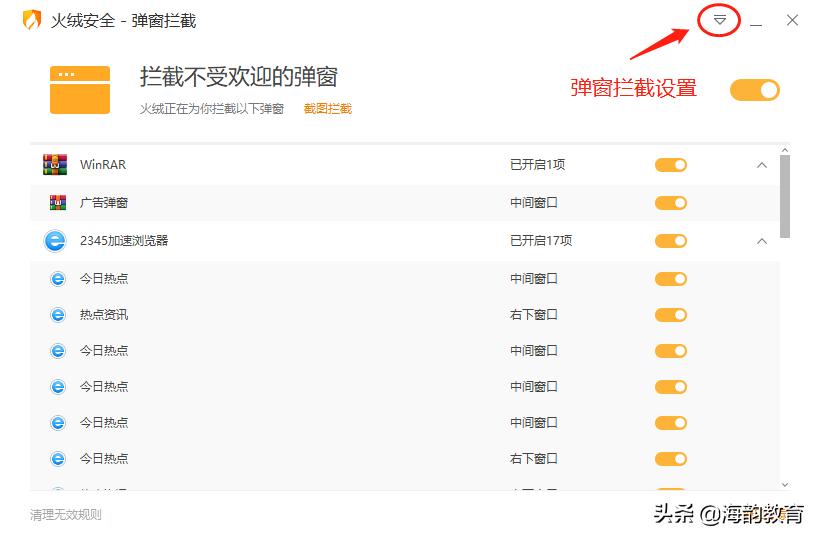Collapse the WinRAR group chevron
This screenshot has width=820, height=540.
click(762, 165)
